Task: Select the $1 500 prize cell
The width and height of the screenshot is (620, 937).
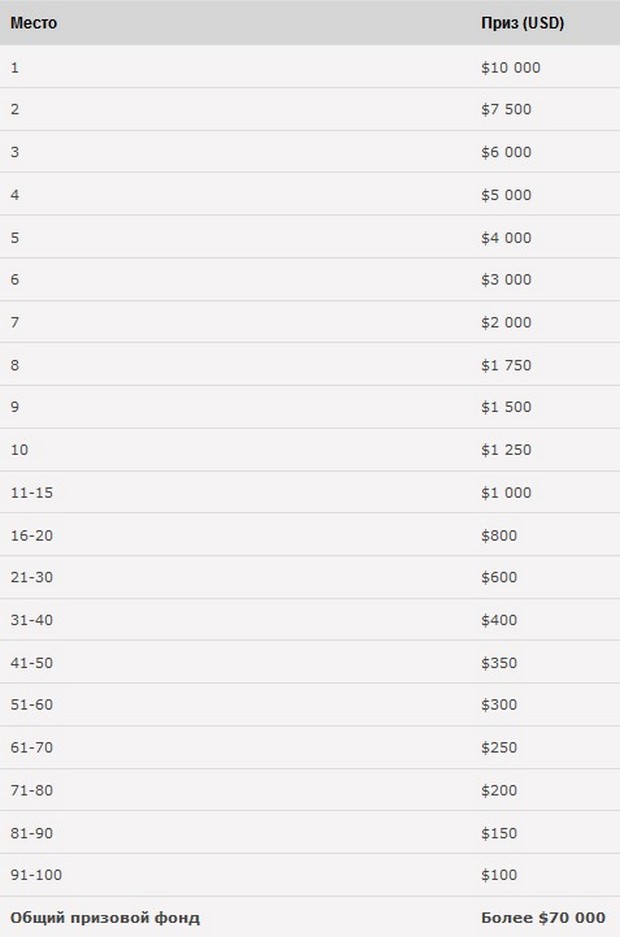Action: tap(506, 407)
